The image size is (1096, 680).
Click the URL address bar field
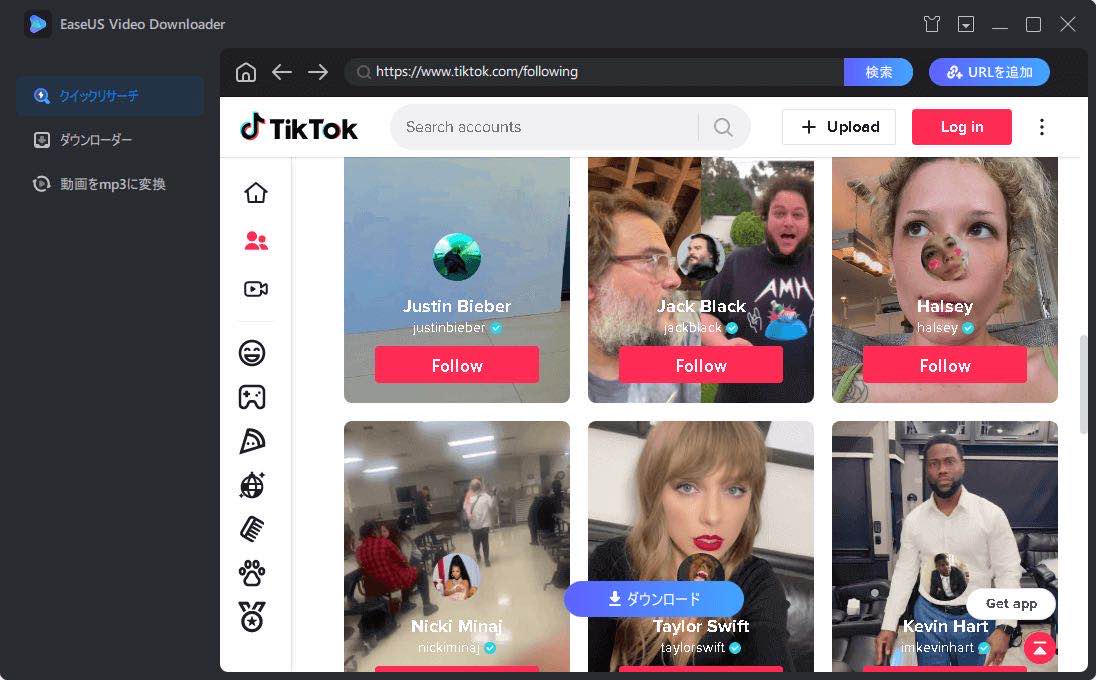click(x=600, y=72)
